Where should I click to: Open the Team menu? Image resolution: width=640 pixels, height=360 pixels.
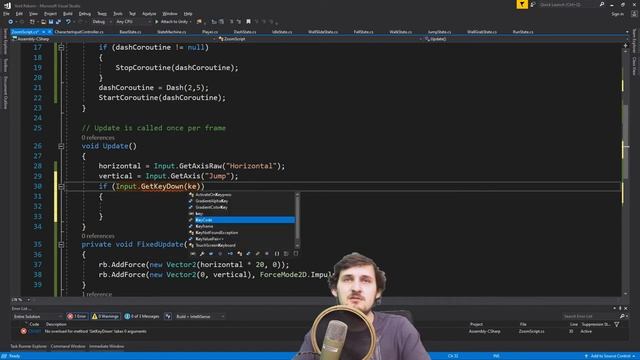[x=102, y=13]
